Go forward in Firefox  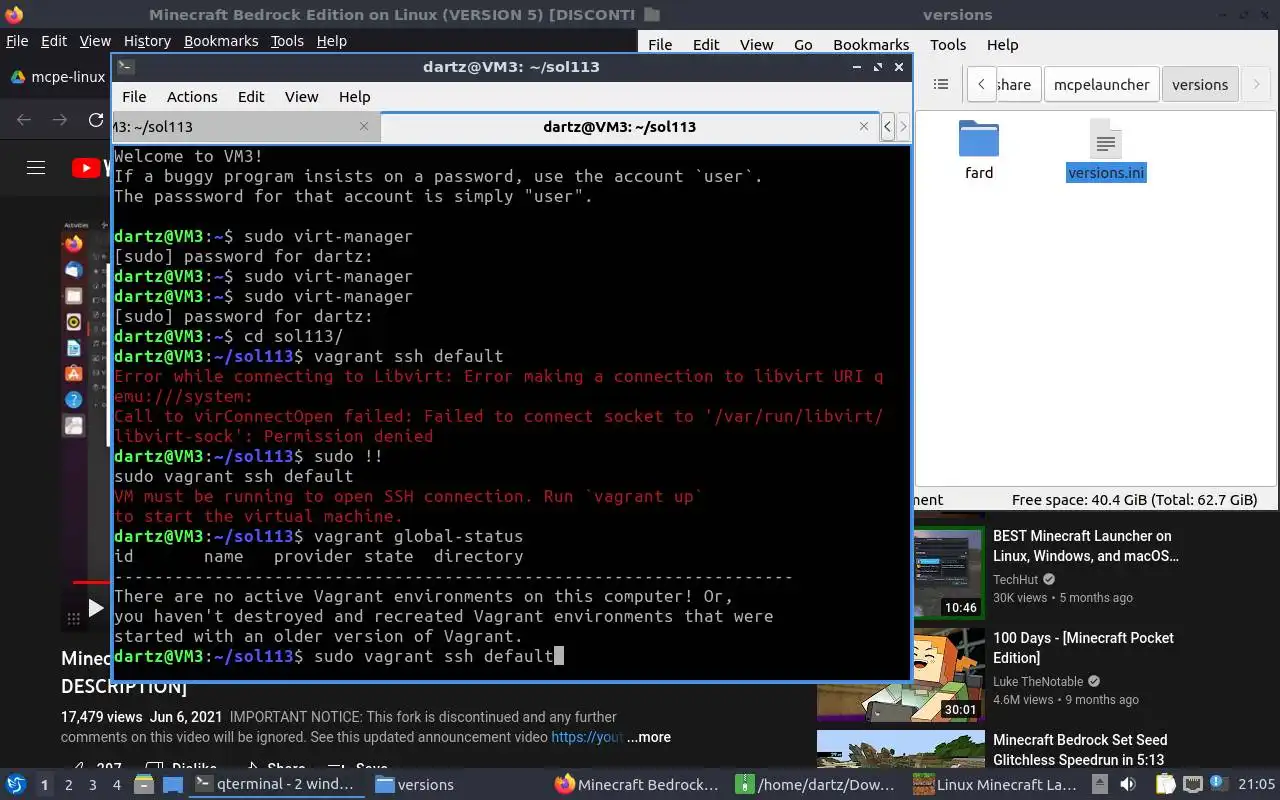60,120
